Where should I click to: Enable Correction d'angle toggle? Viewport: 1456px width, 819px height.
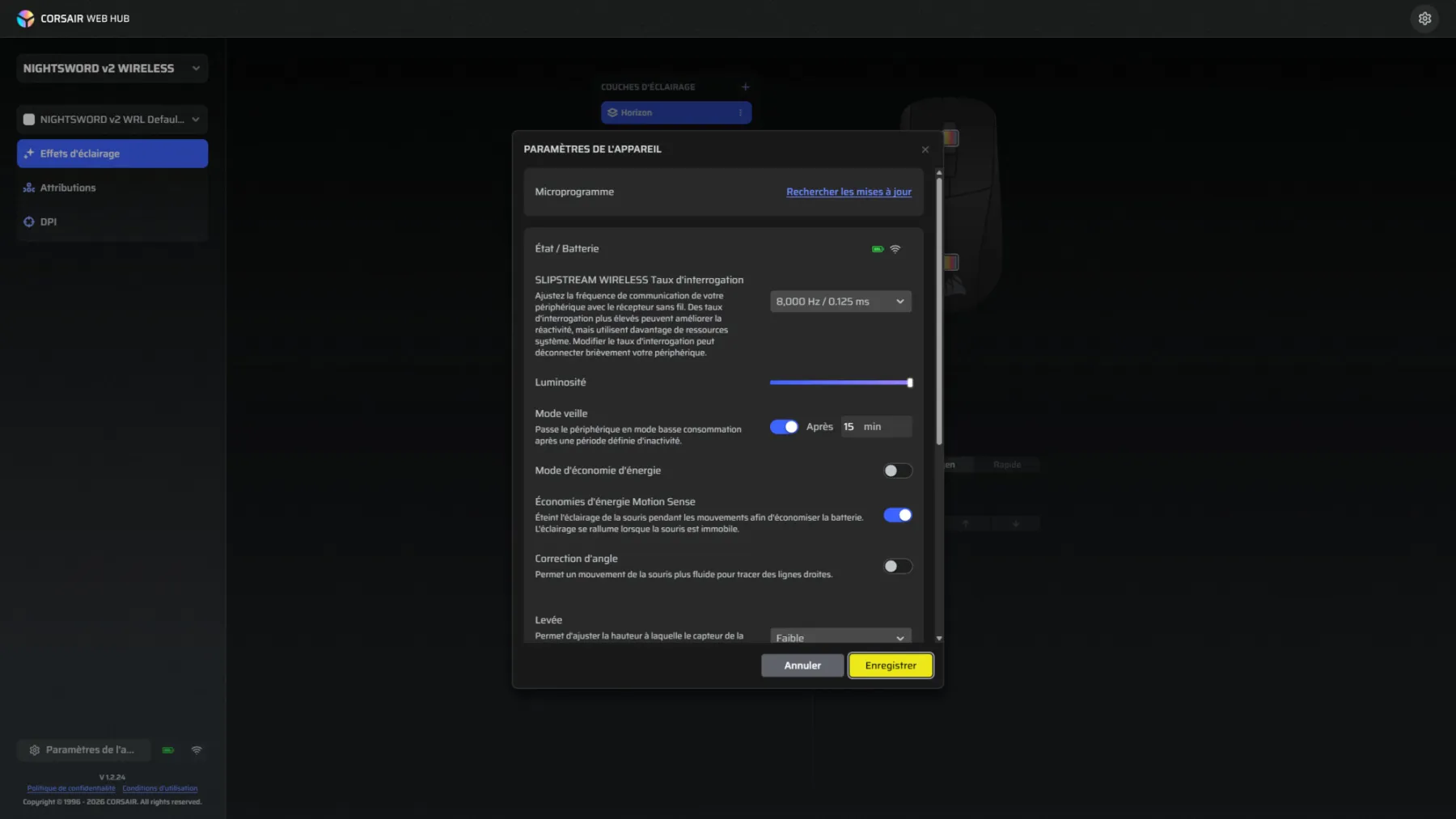[897, 566]
